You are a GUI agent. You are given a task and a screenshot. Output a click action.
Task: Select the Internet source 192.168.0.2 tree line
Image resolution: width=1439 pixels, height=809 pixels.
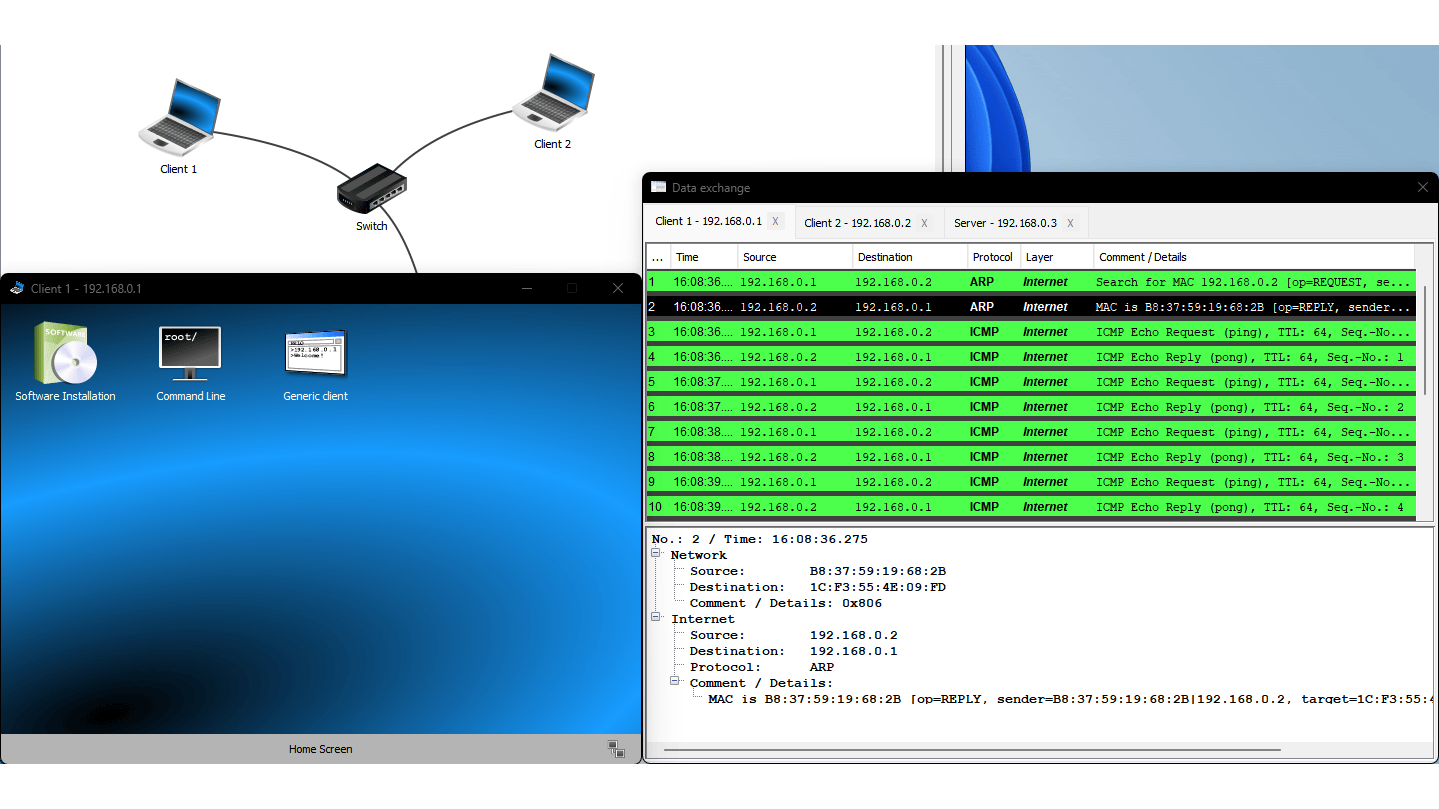(x=793, y=635)
